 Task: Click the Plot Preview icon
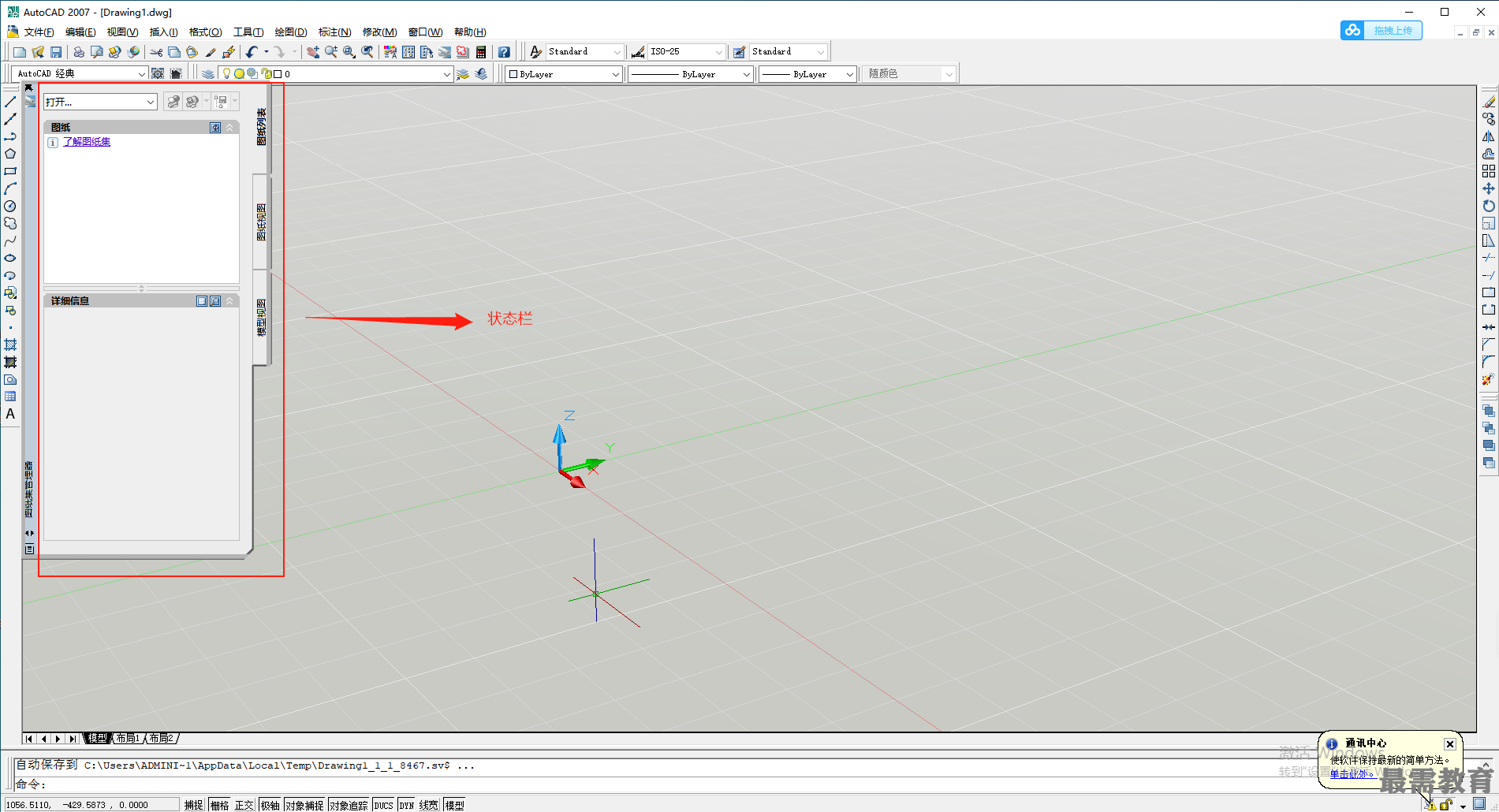pos(97,52)
